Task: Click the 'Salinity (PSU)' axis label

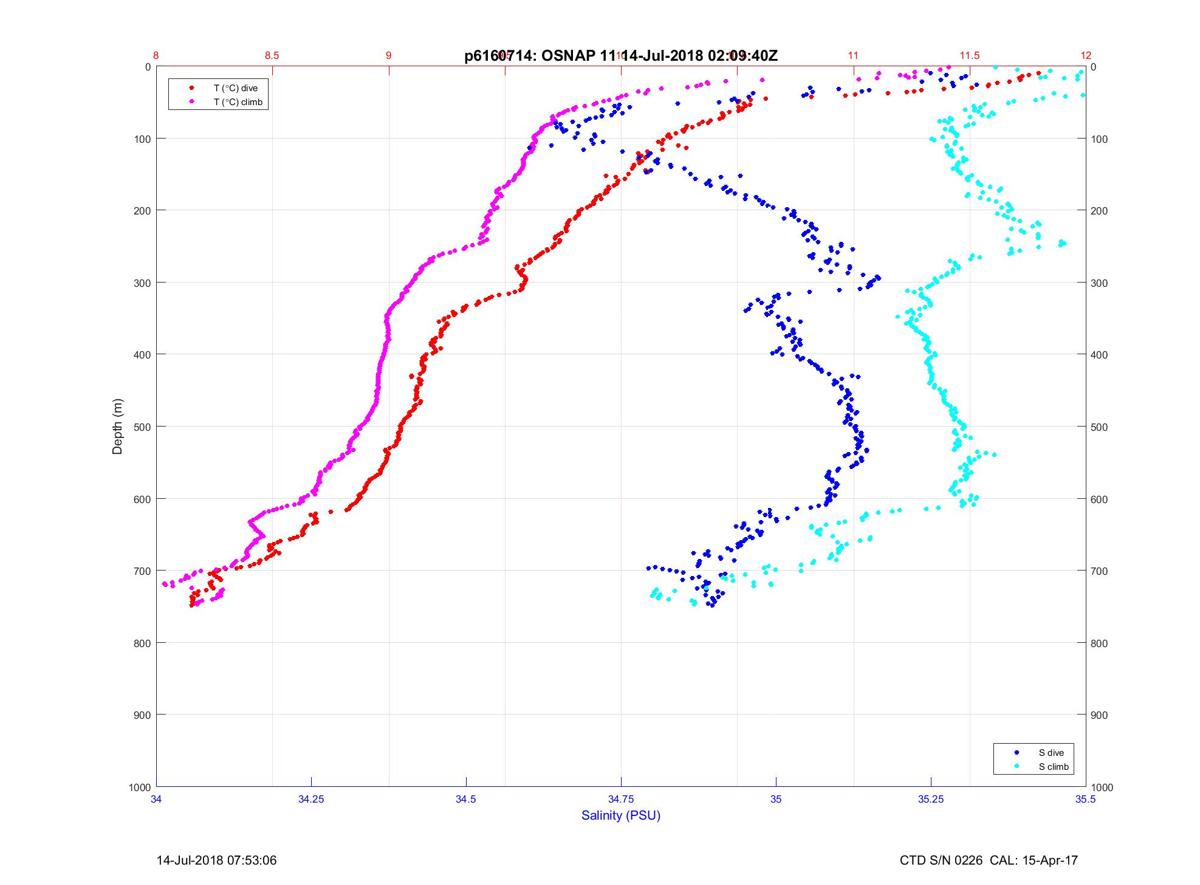Action: coord(621,816)
